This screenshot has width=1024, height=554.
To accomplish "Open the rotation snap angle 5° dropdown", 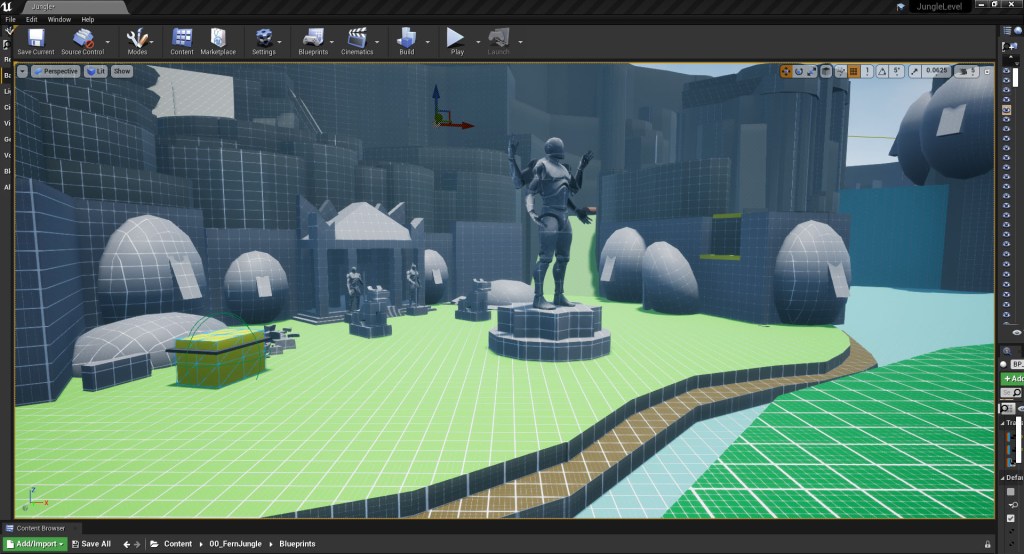I will 898,71.
